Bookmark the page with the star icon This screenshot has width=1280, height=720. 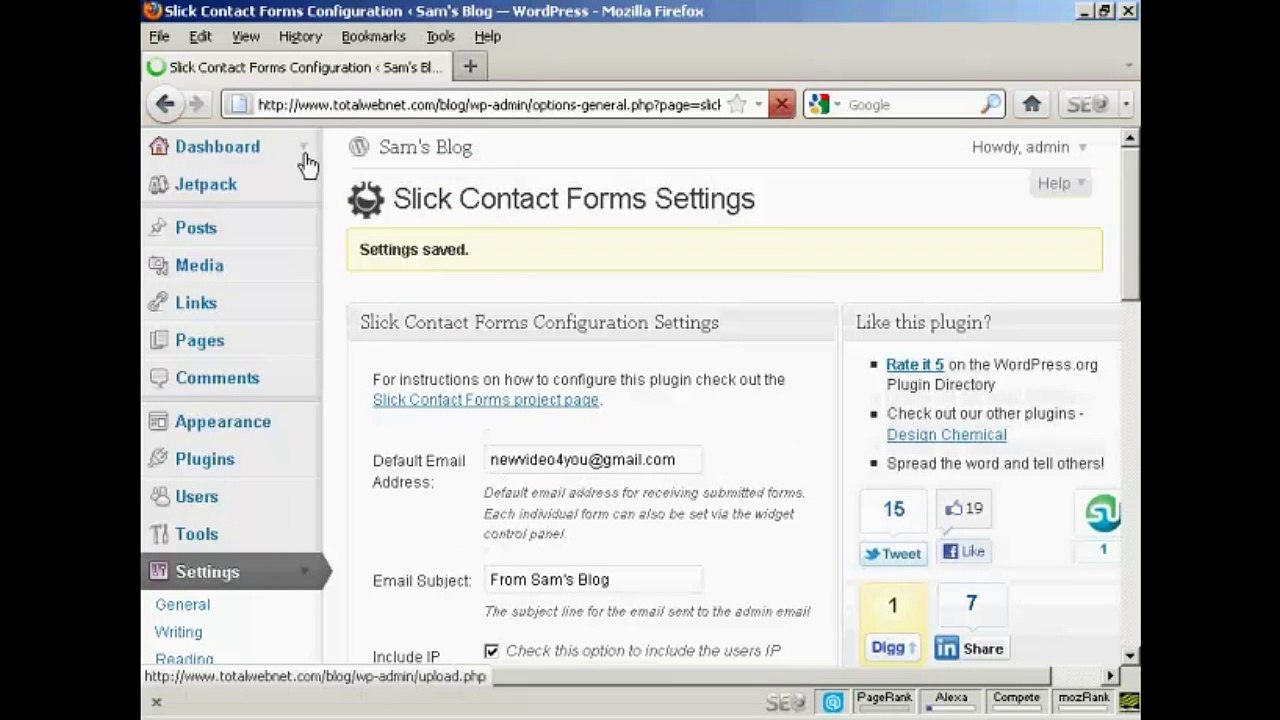[737, 104]
